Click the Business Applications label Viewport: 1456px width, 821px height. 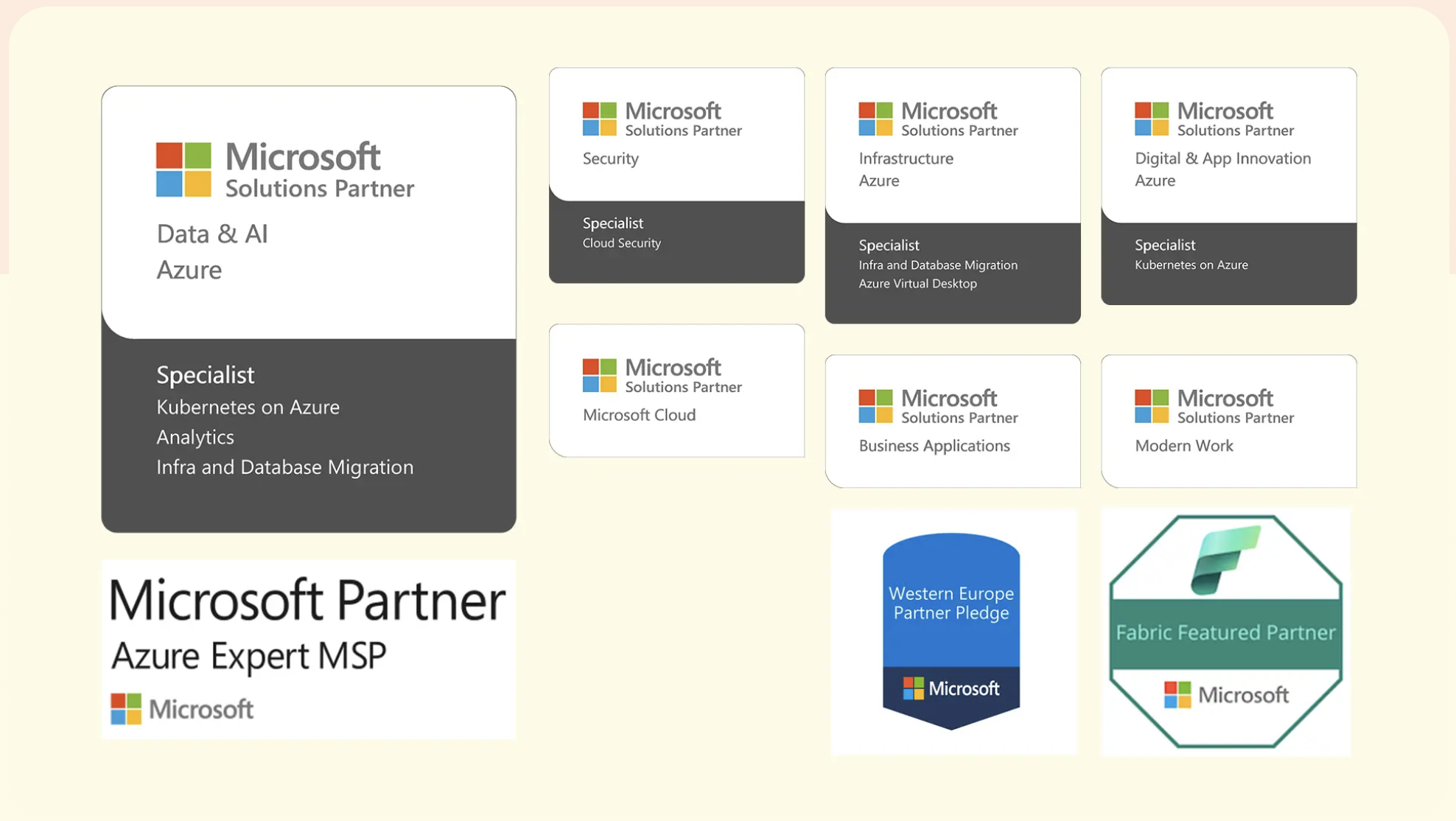934,446
